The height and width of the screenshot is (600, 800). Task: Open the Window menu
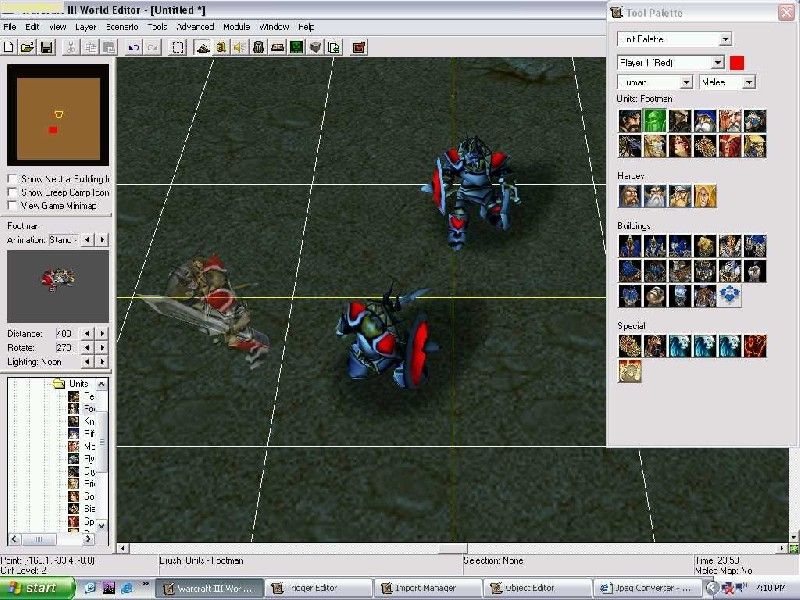274,27
